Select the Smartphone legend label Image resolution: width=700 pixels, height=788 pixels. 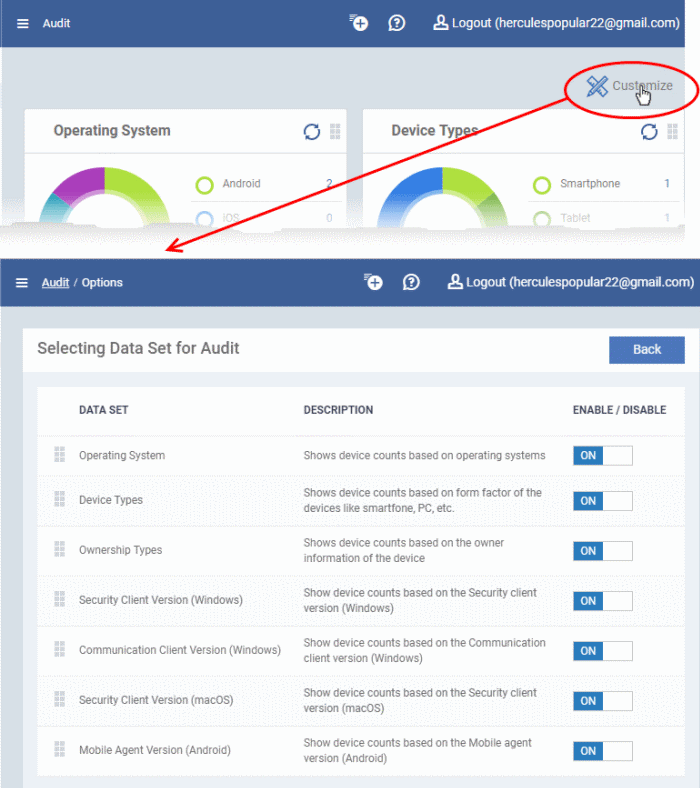590,183
